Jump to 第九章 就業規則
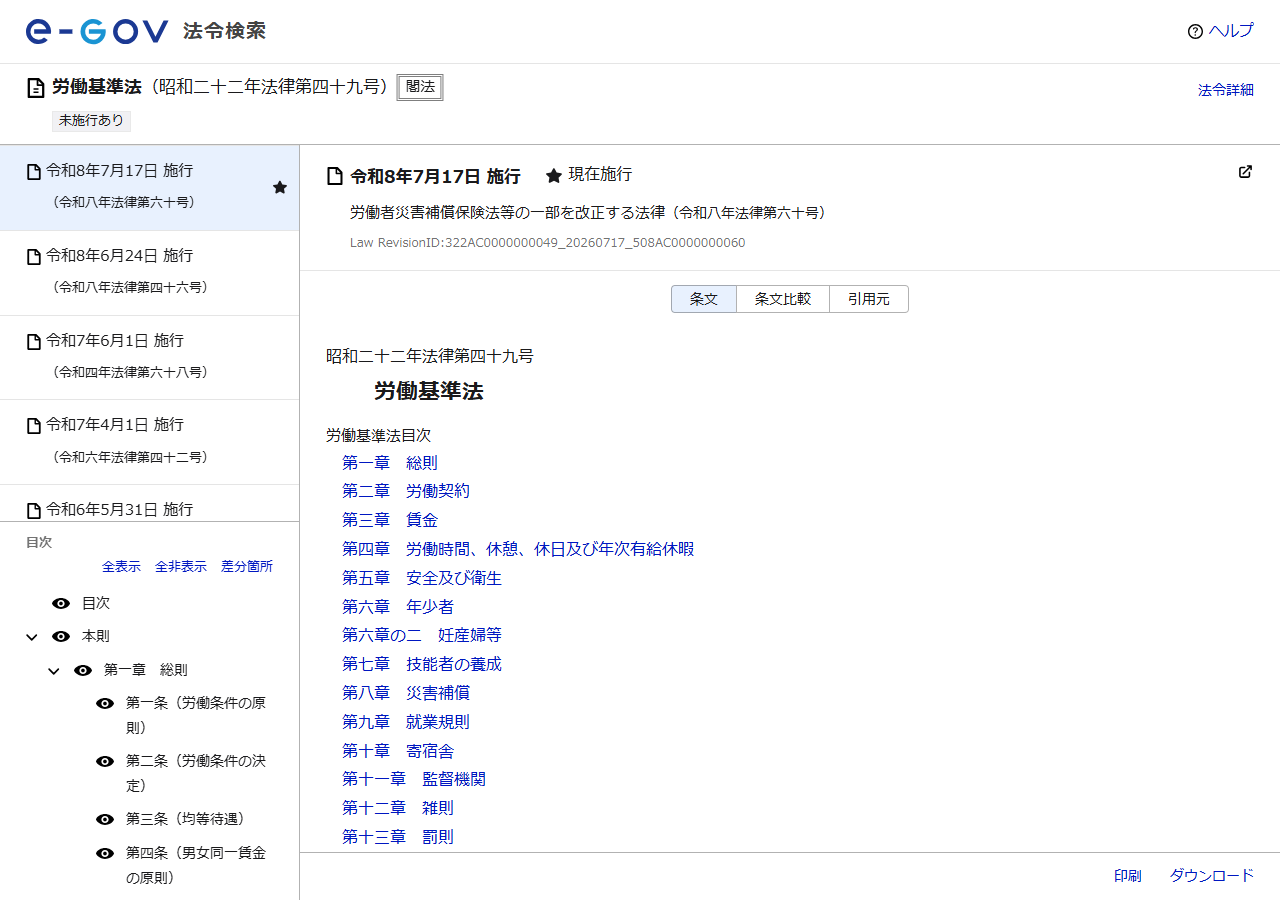Screen dimensions: 1280x900 (x=406, y=722)
